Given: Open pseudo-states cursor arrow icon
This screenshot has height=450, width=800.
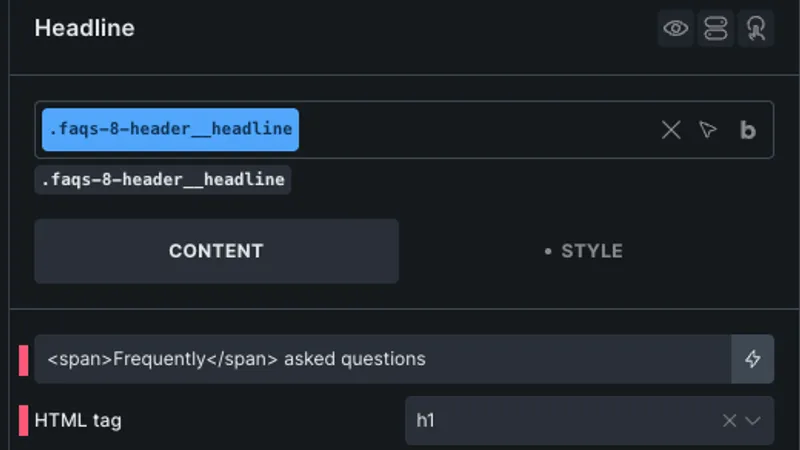Looking at the screenshot, I should 708,130.
